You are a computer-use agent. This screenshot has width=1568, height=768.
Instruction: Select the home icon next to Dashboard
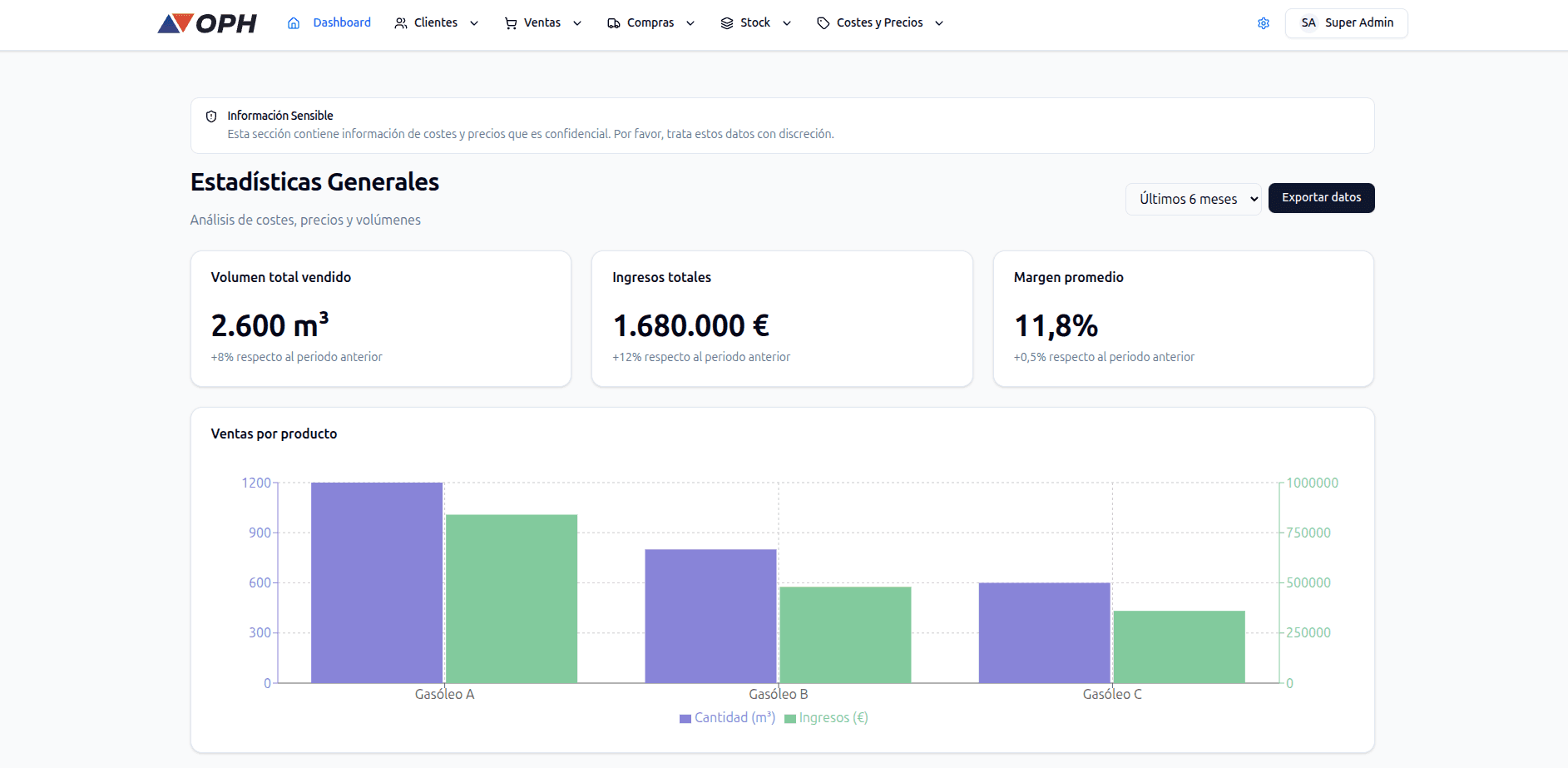(292, 22)
